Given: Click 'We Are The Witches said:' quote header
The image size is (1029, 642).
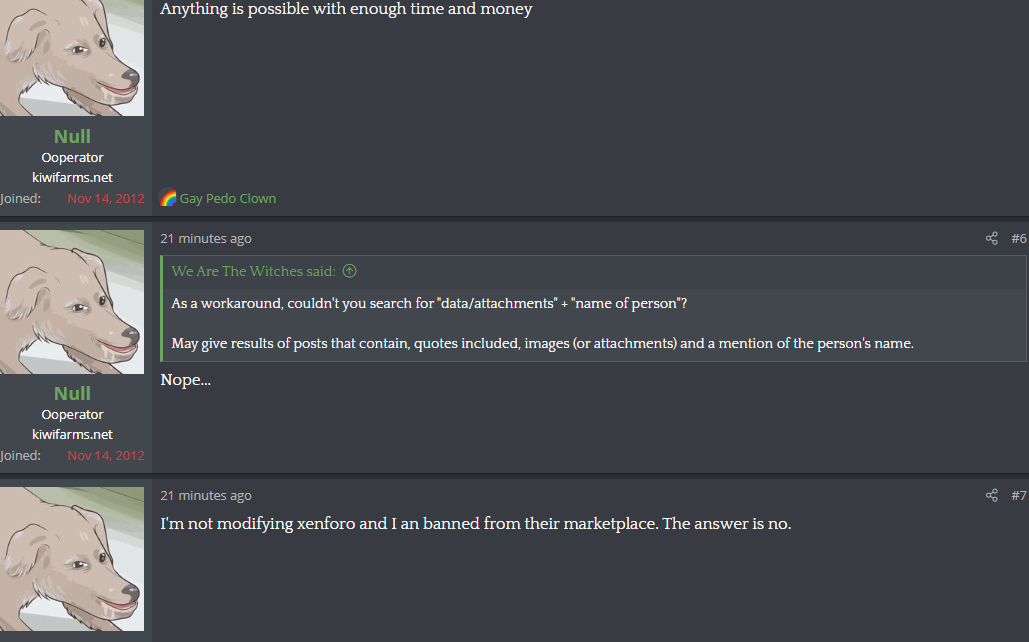Looking at the screenshot, I should [253, 271].
